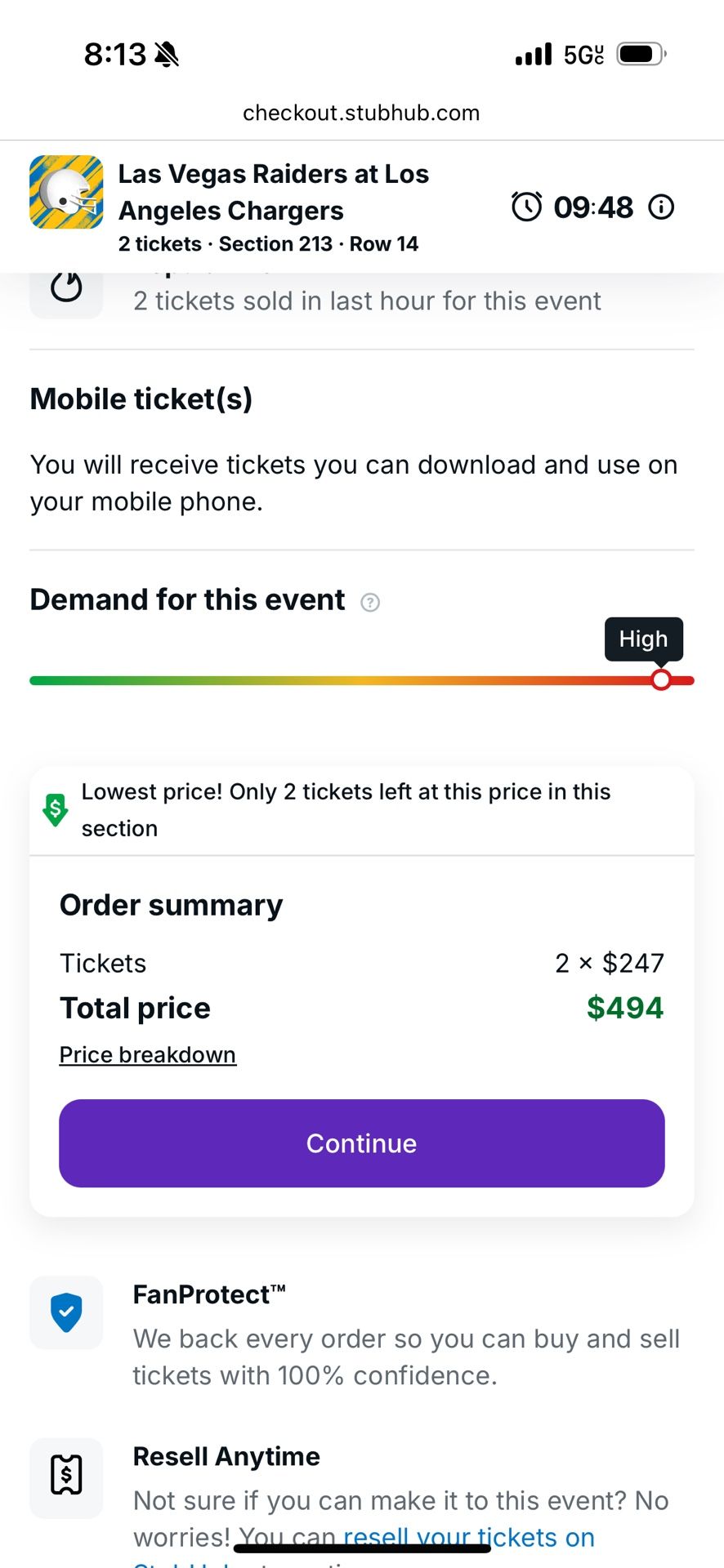
Task: Tap the battery status icon
Action: pos(641,55)
